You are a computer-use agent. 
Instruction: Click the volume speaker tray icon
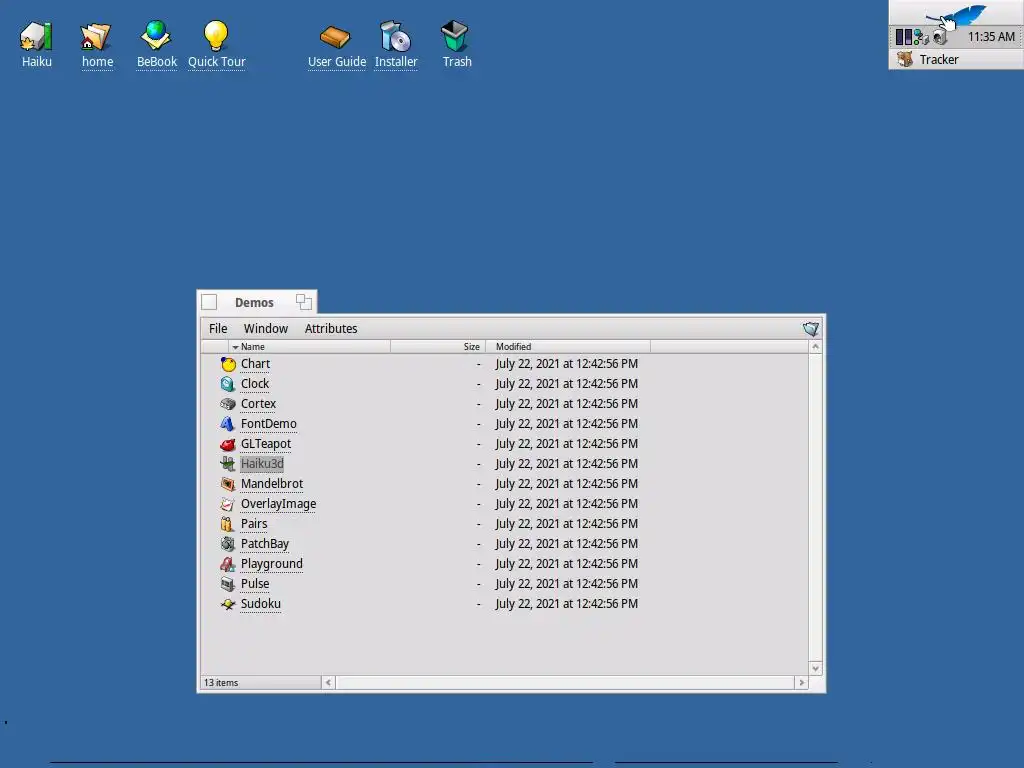[x=940, y=37]
